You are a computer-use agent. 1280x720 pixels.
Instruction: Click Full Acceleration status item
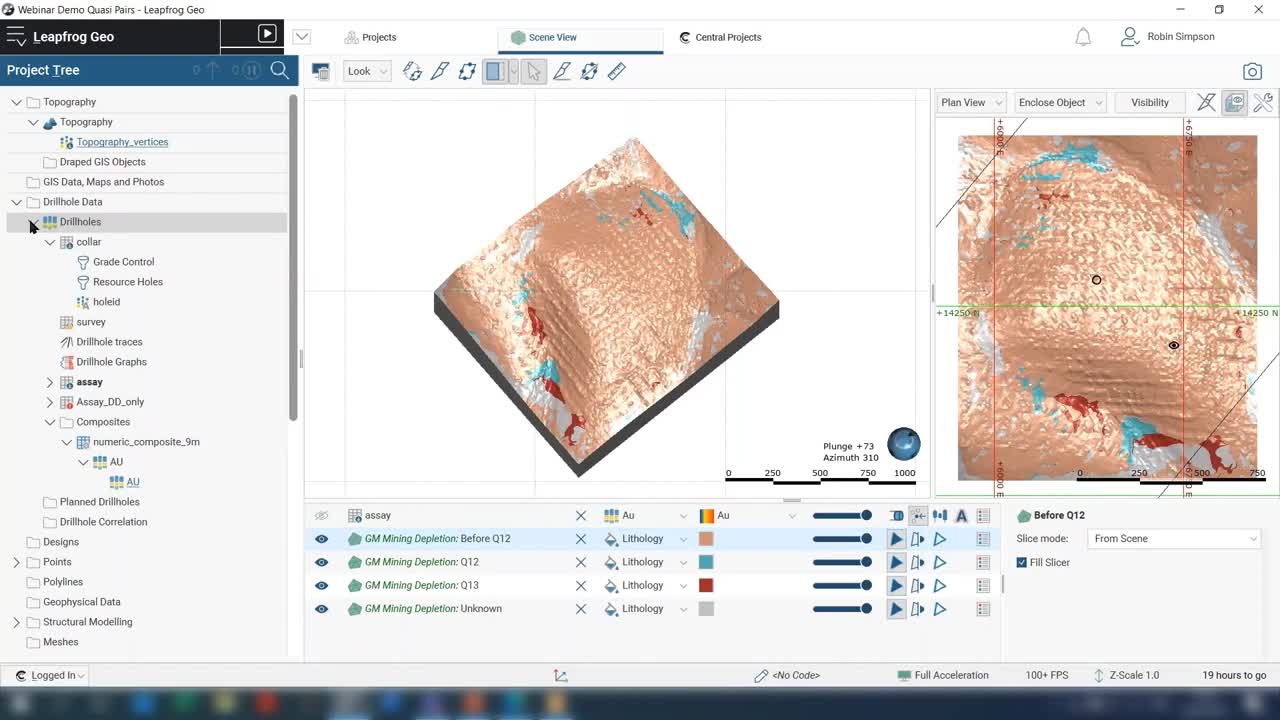pyautogui.click(x=943, y=675)
